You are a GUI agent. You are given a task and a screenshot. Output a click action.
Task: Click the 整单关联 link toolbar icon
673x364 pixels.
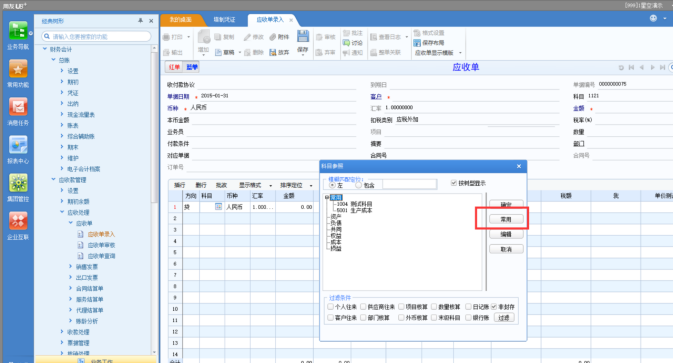click(373, 52)
